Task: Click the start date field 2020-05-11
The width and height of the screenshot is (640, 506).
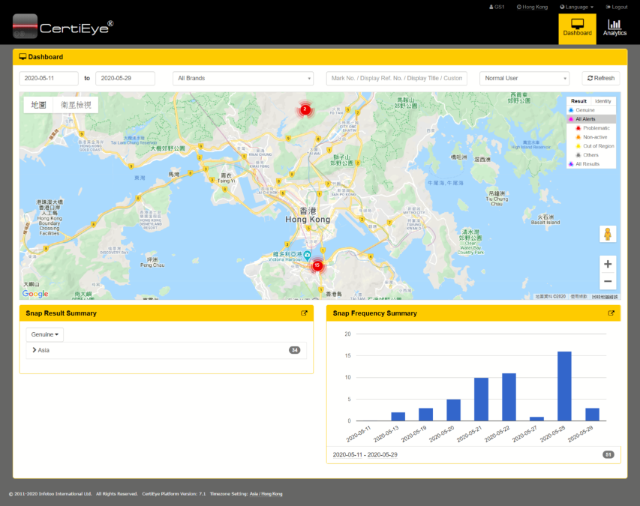Action: (48, 78)
